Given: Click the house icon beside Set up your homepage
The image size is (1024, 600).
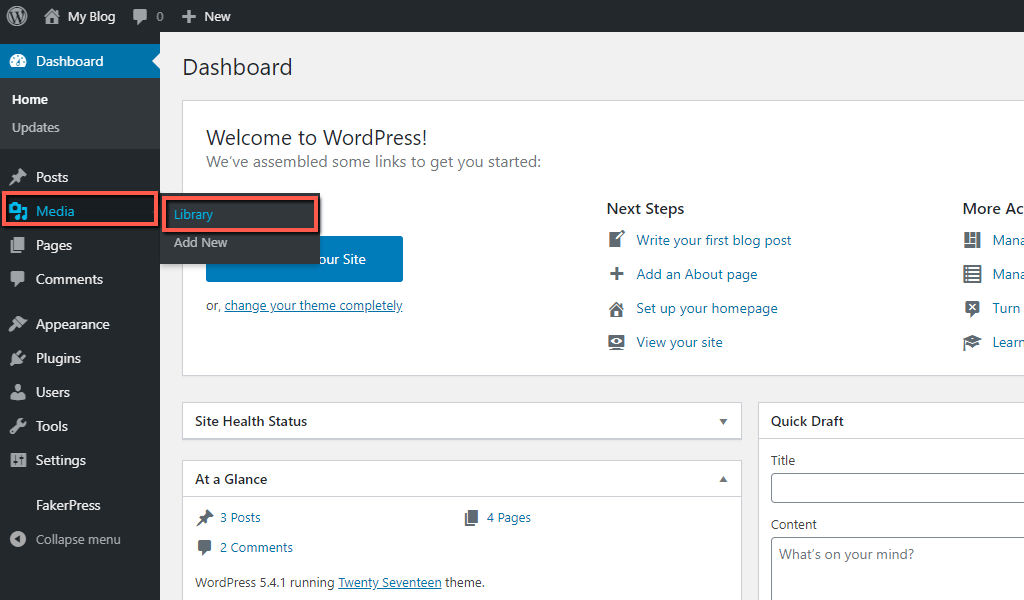Looking at the screenshot, I should point(616,308).
